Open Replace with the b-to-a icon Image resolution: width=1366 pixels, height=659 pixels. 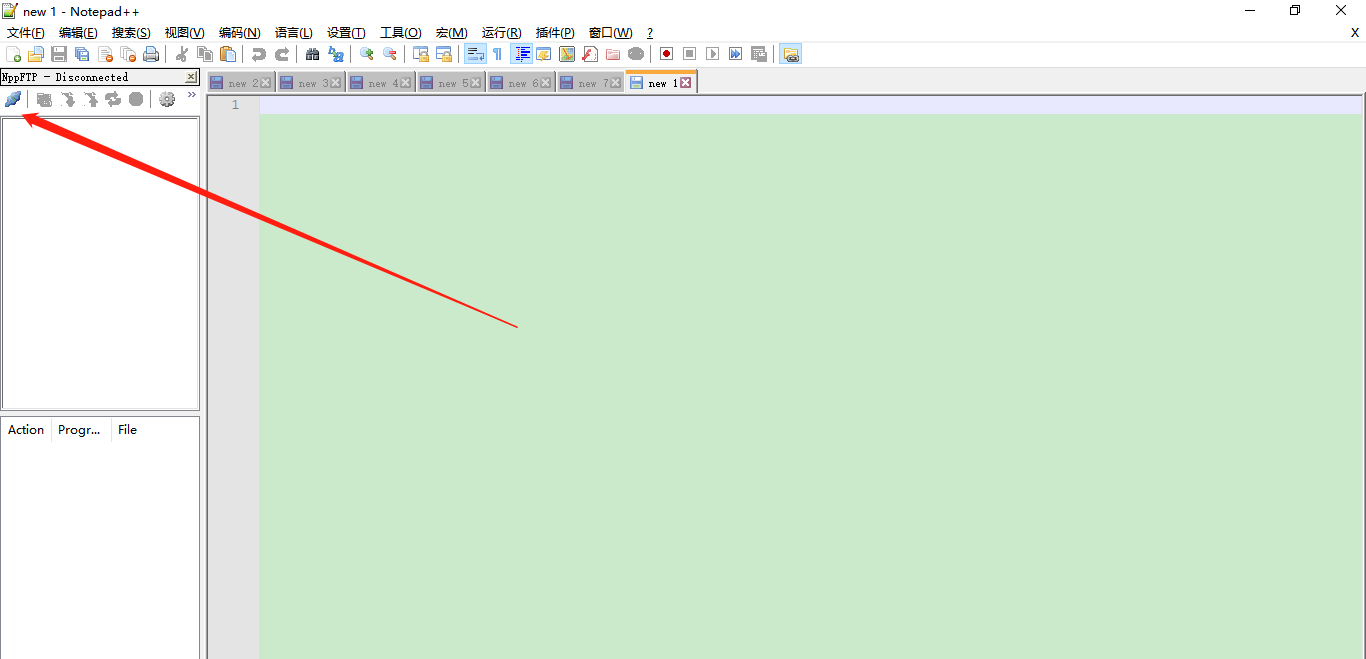click(336, 54)
